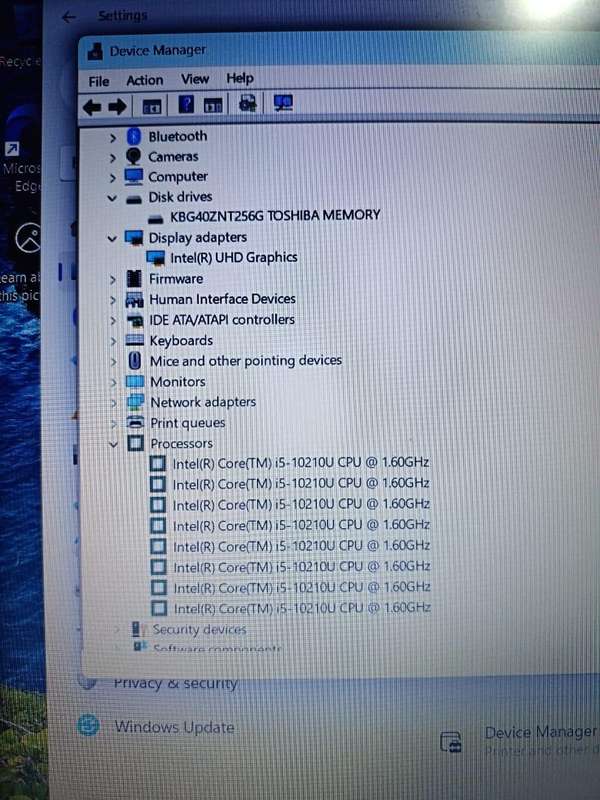Collapse the Disk drives category
Viewport: 600px width, 800px height.
(x=113, y=198)
